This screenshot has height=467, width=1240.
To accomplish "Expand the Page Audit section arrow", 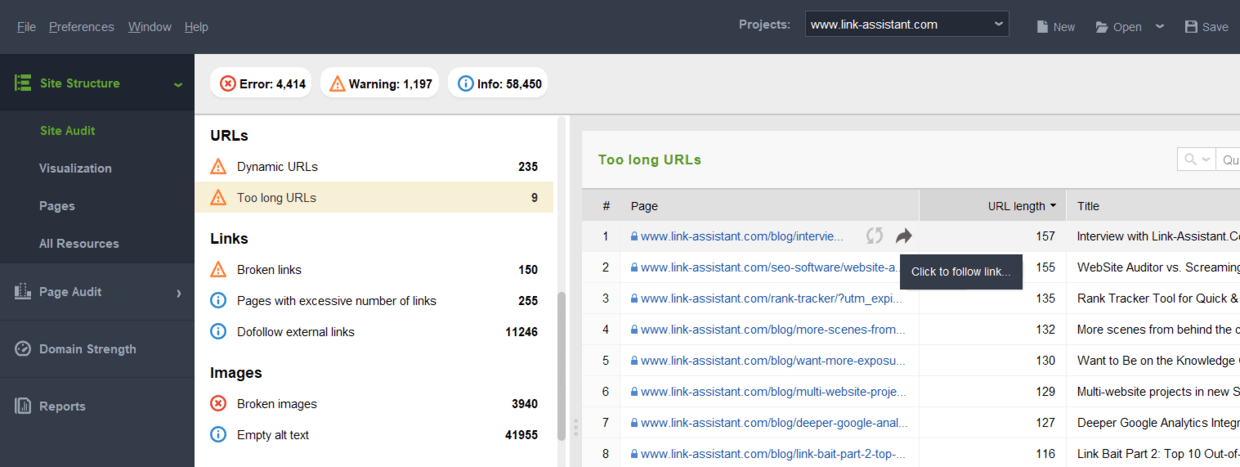I will click(x=179, y=292).
